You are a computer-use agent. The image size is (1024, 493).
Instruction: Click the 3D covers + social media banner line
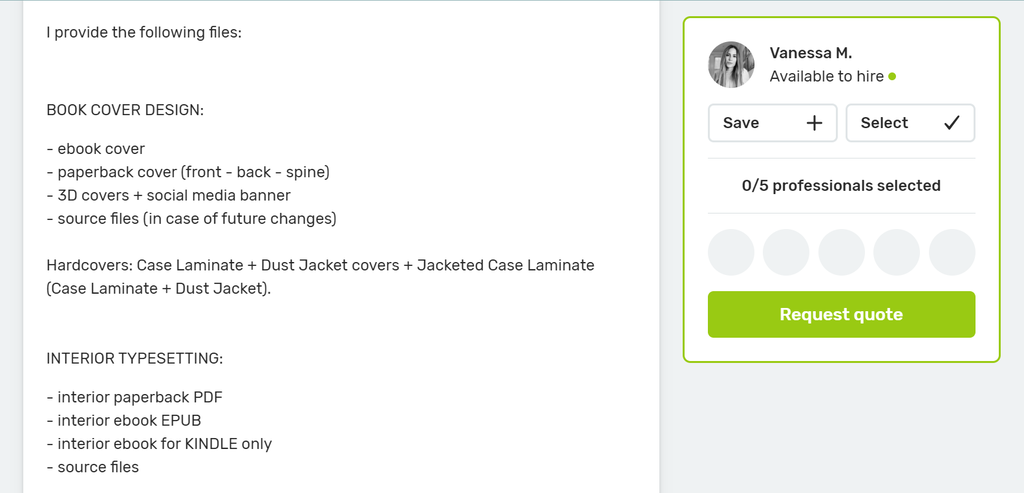[x=168, y=195]
